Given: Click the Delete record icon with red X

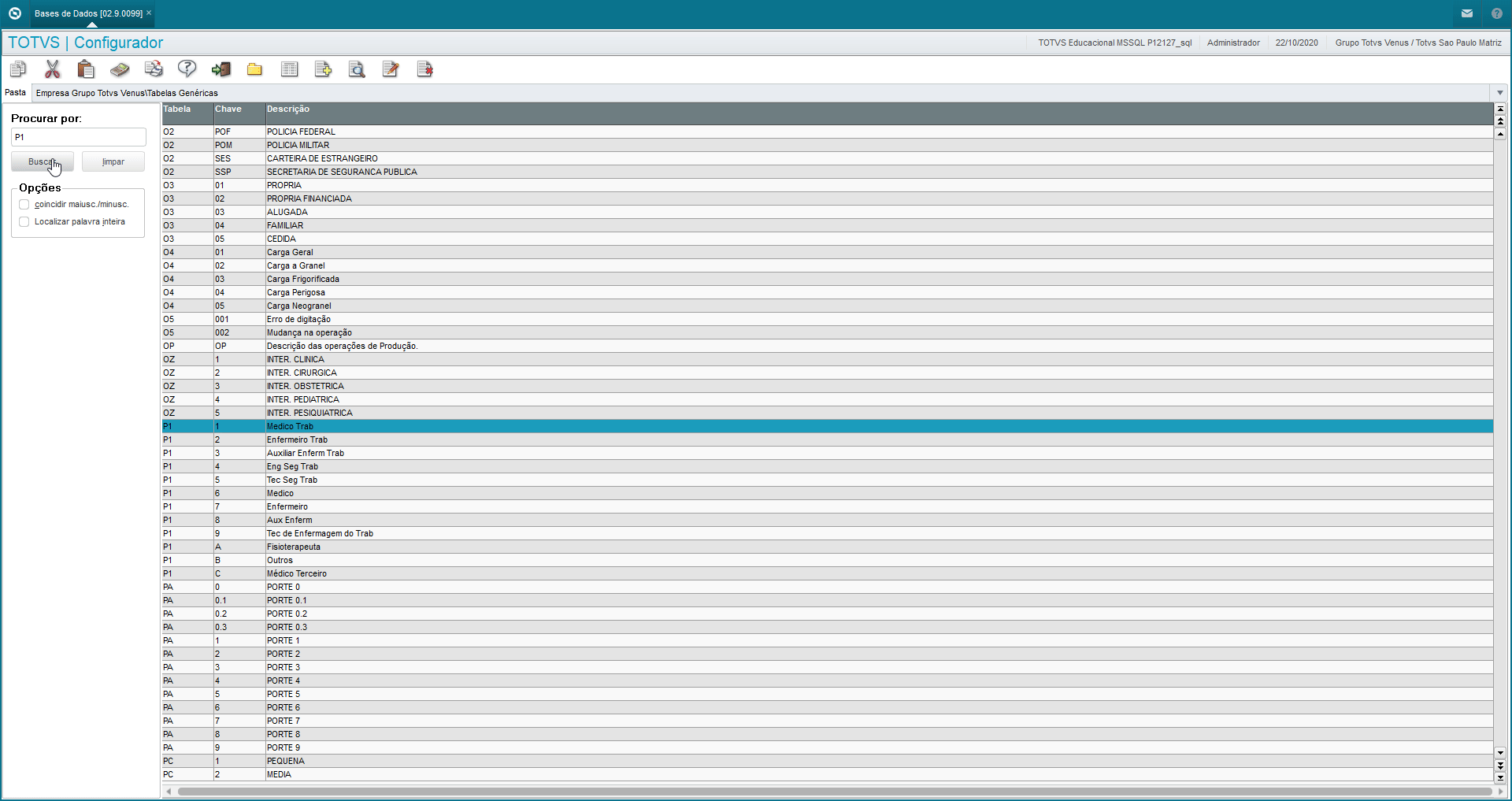Looking at the screenshot, I should pos(424,69).
